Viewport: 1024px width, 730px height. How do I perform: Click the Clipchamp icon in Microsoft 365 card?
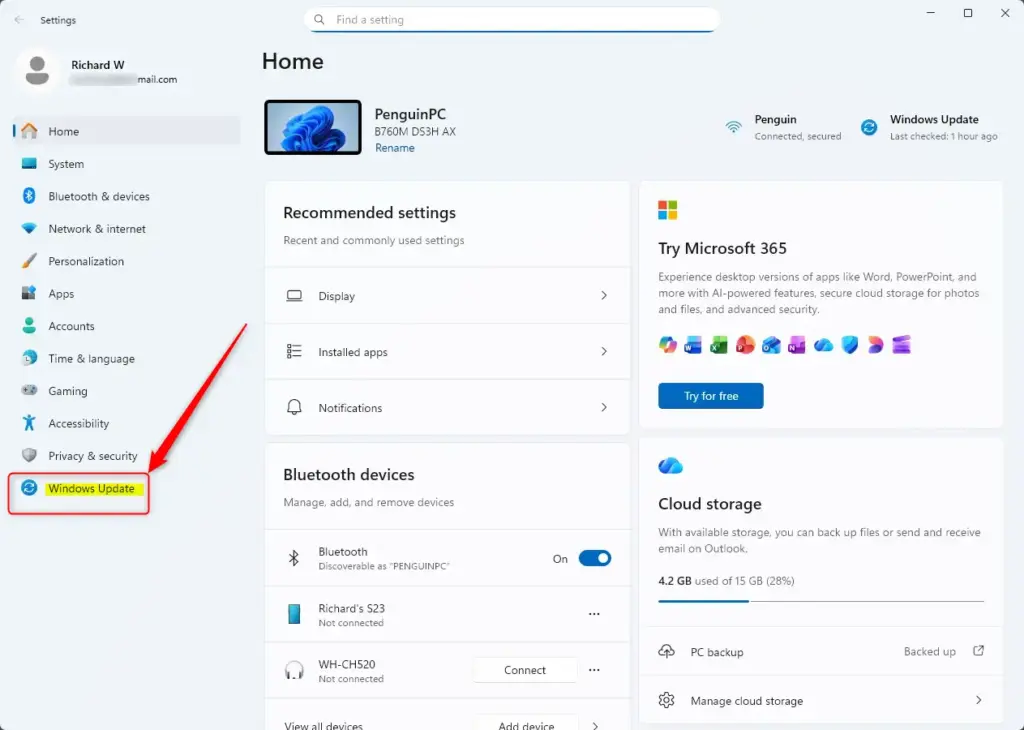tap(901, 345)
